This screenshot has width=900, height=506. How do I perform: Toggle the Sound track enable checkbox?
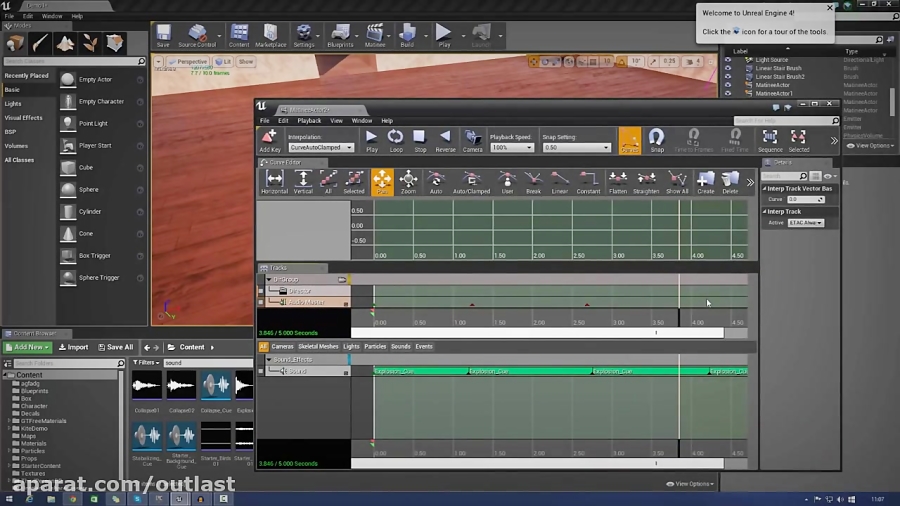coord(261,372)
